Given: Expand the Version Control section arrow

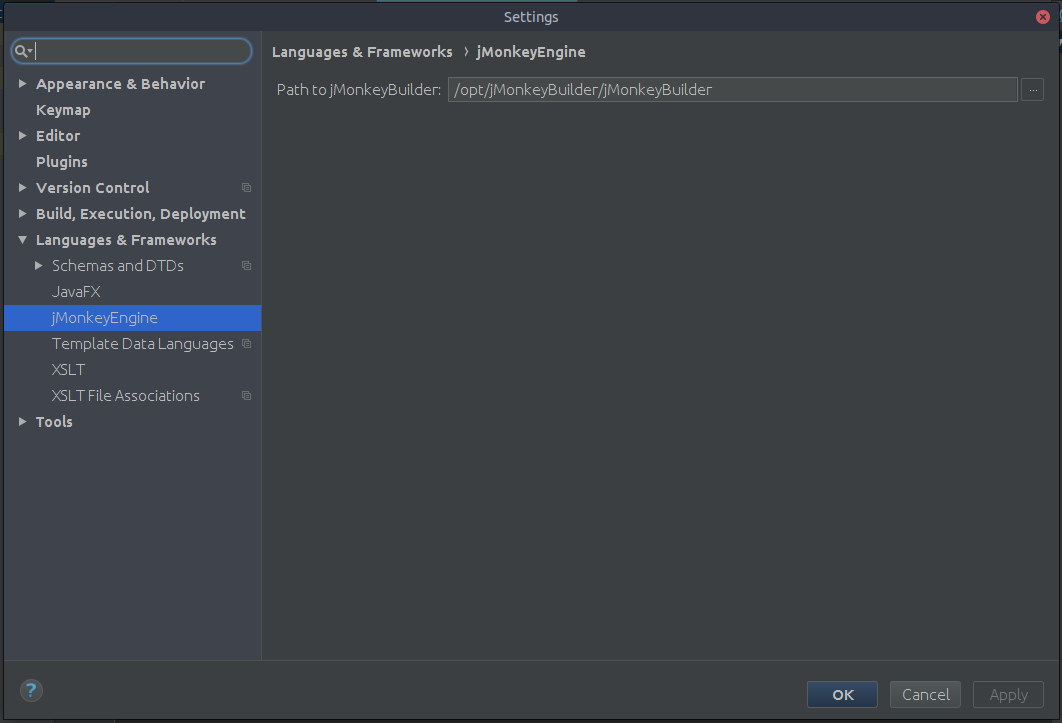Looking at the screenshot, I should [22, 188].
